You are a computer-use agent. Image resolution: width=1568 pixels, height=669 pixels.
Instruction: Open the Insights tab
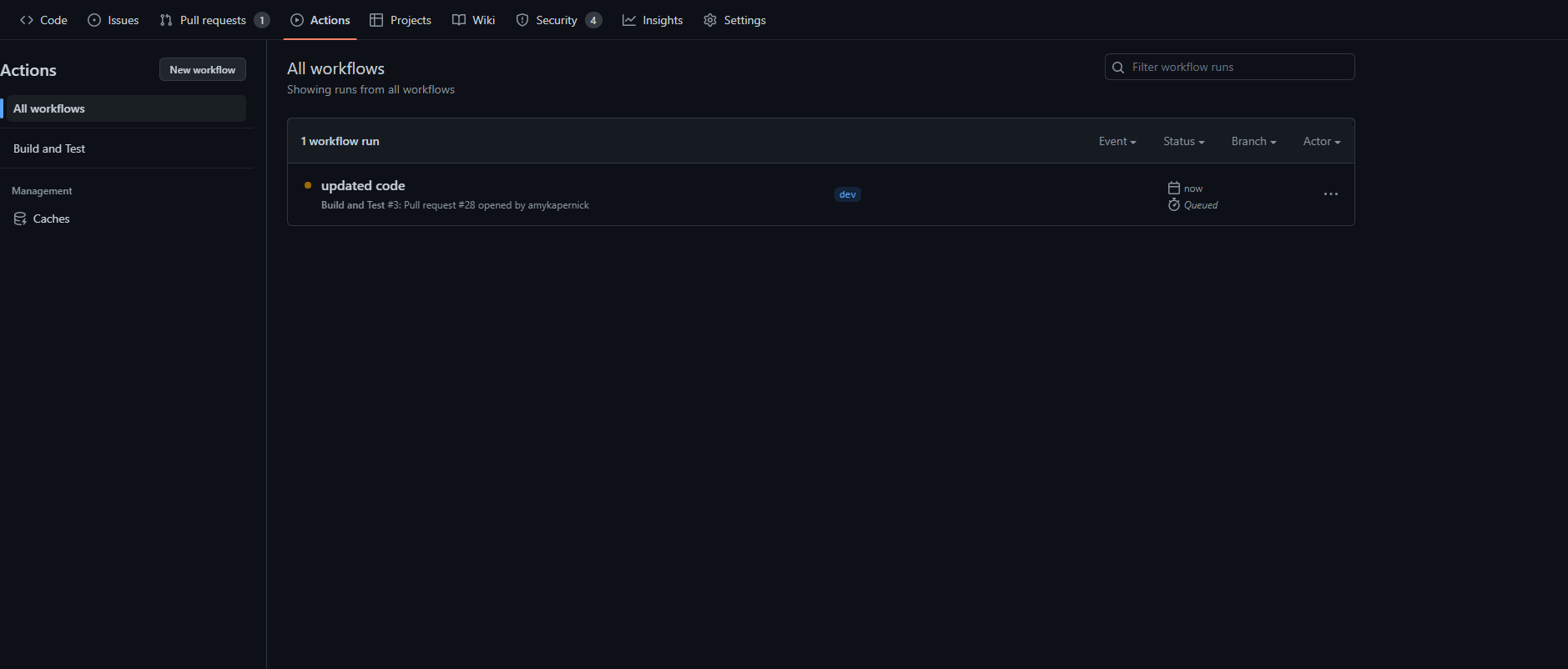653,20
